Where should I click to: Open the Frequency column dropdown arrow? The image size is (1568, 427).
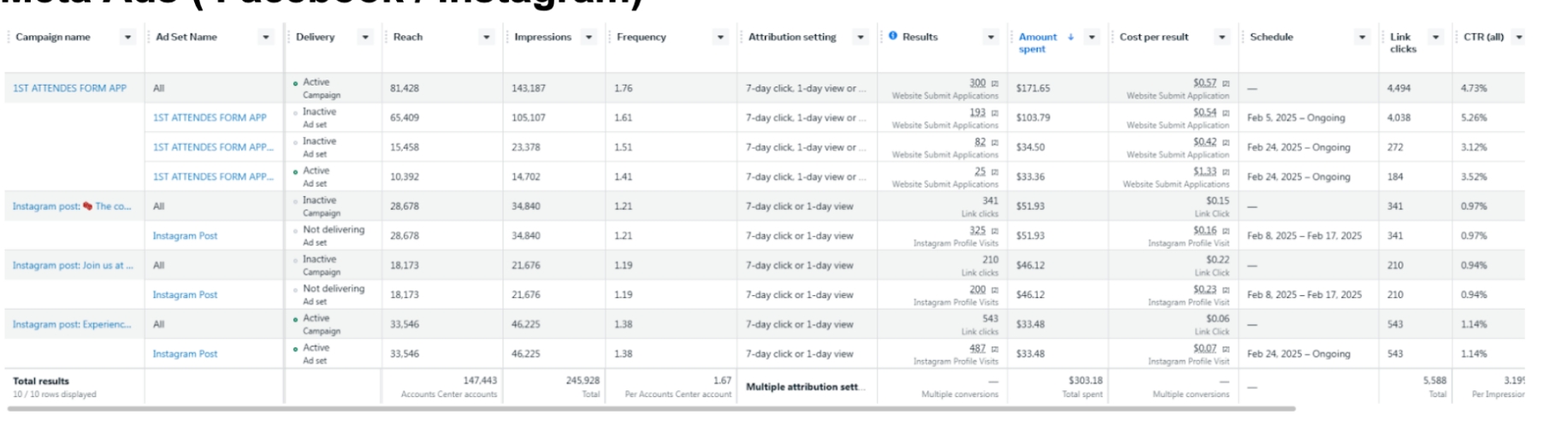coord(721,38)
